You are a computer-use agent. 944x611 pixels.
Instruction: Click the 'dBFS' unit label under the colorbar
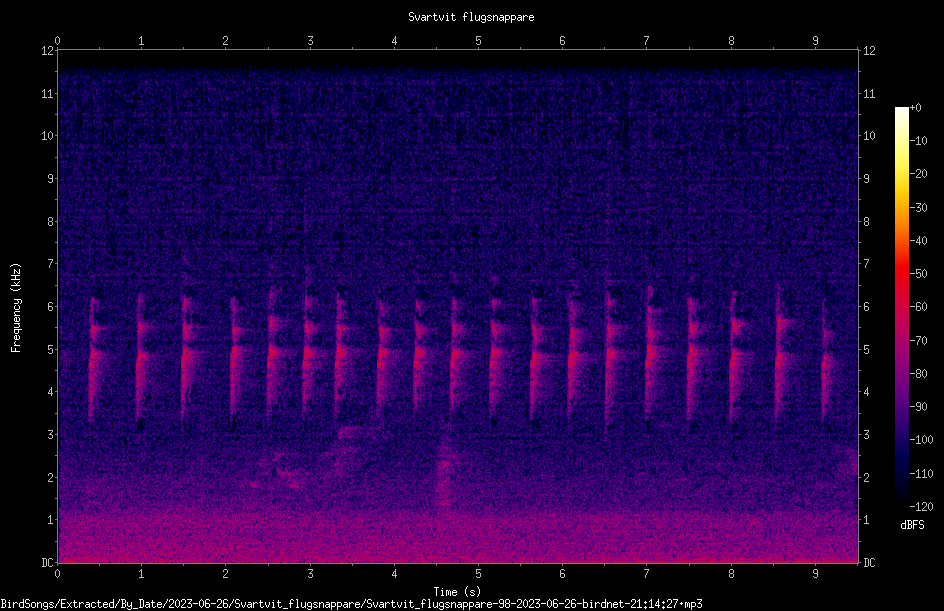coord(912,525)
